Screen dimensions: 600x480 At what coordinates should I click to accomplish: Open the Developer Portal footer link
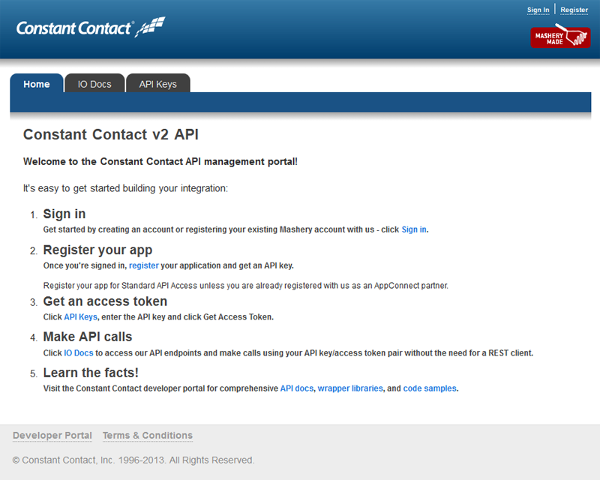[x=52, y=436]
